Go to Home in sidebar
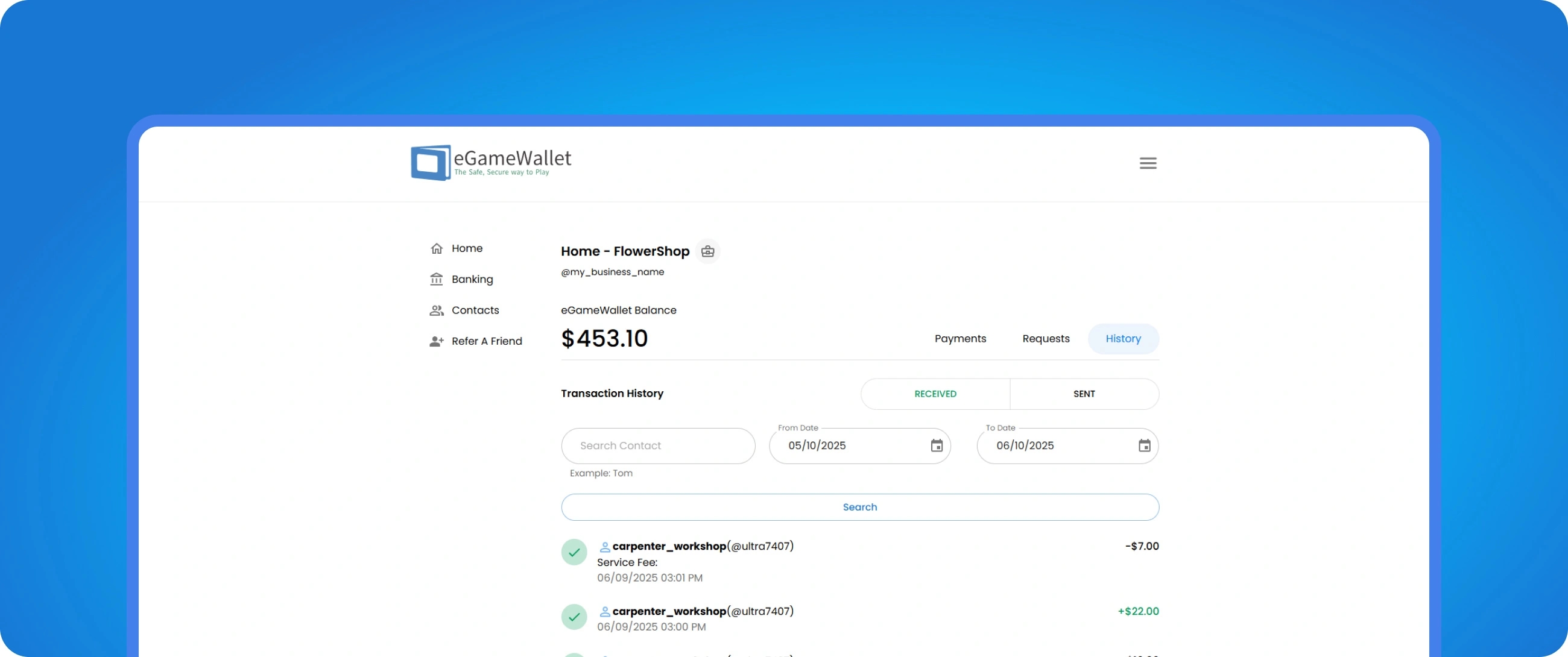Viewport: 1568px width, 657px height. click(x=467, y=248)
